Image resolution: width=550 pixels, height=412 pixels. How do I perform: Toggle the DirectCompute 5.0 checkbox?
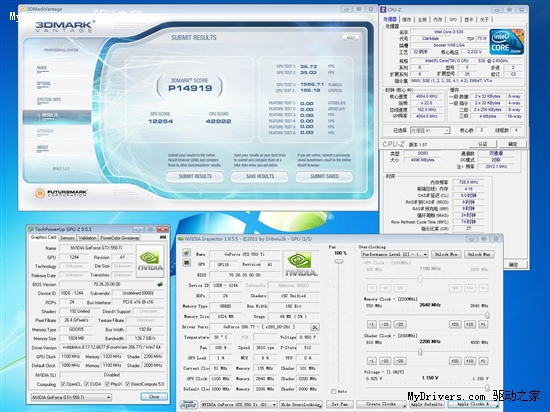pyautogui.click(x=128, y=384)
